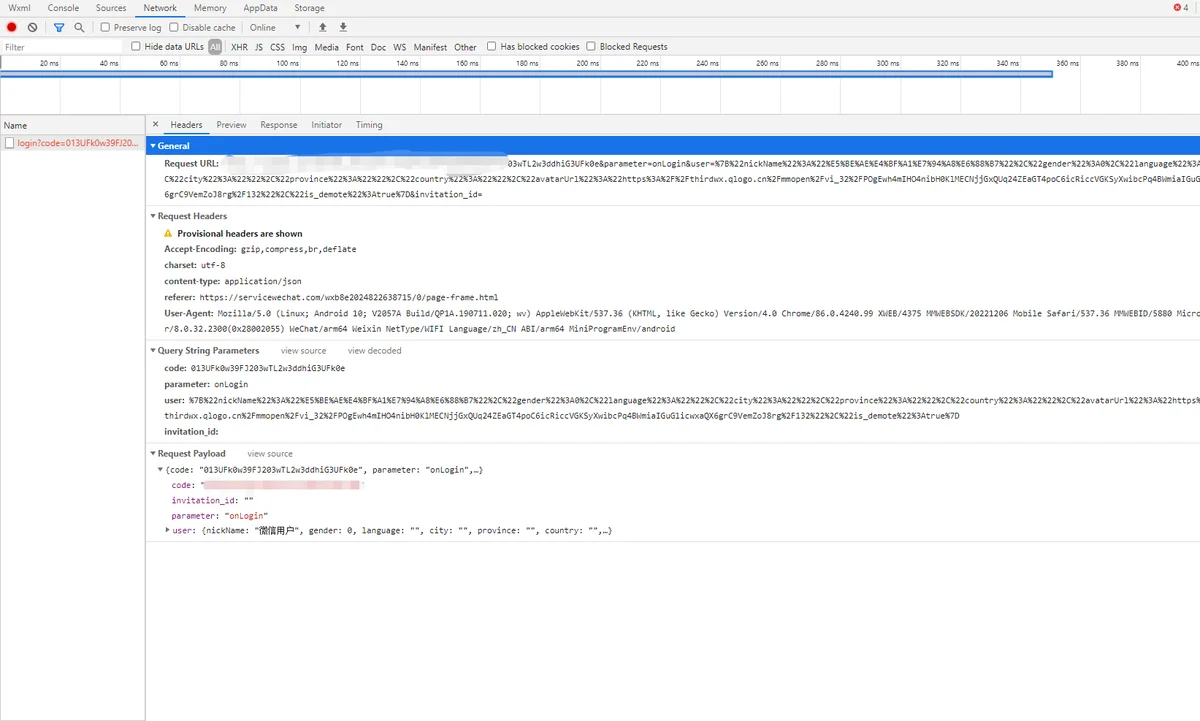Collapse the Request Headers section
The height and width of the screenshot is (721, 1200).
tap(153, 216)
